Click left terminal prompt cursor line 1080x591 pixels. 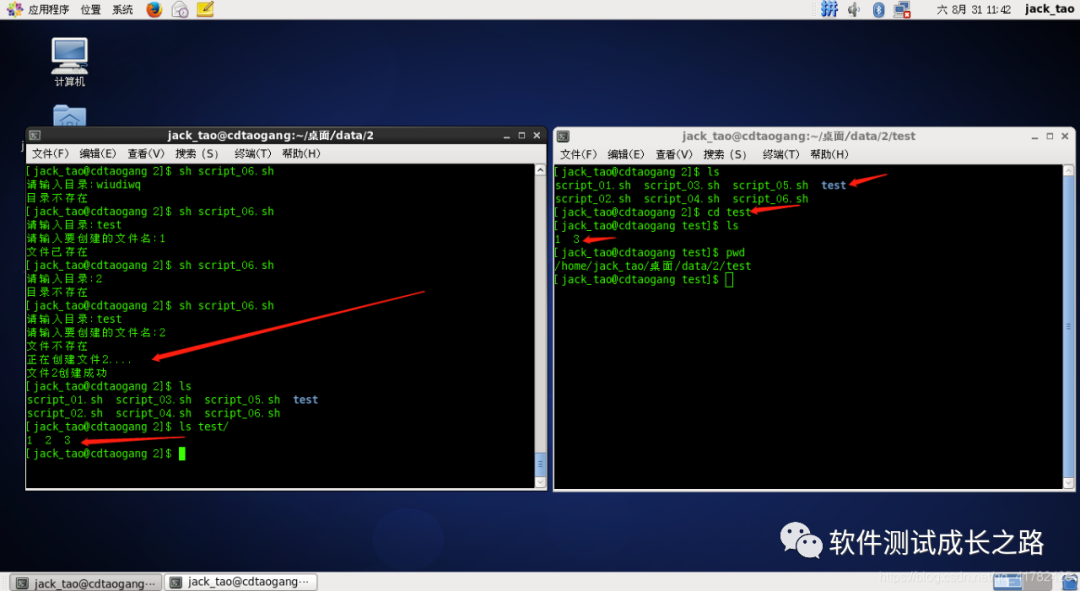106,453
